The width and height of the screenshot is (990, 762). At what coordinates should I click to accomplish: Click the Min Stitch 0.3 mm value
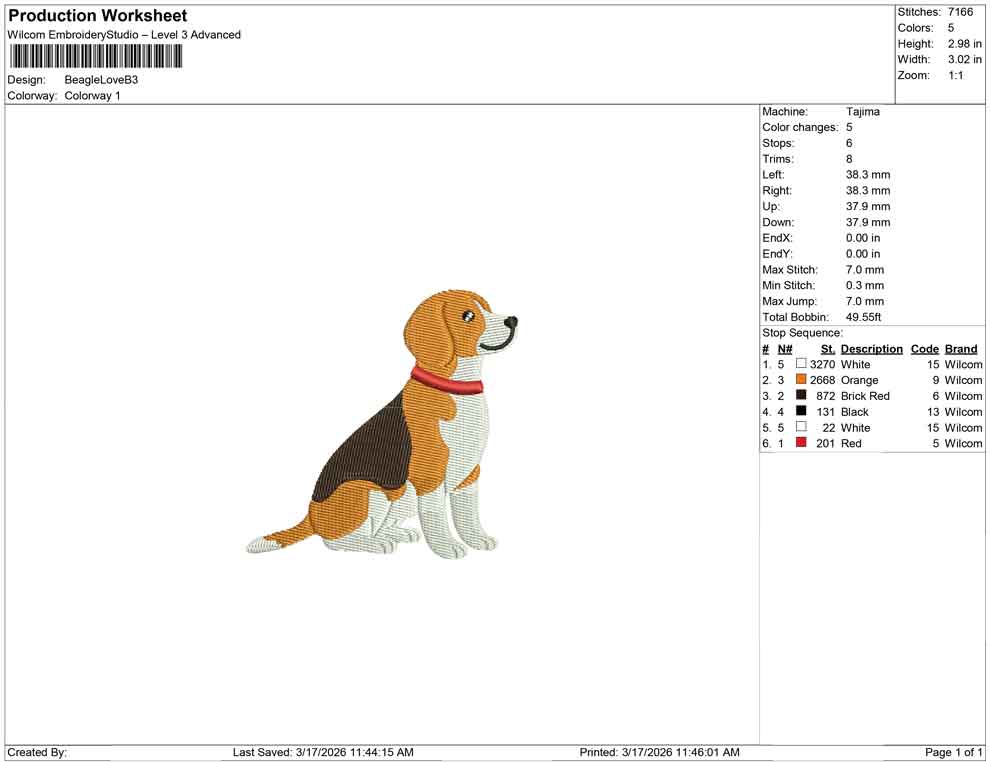tap(865, 285)
